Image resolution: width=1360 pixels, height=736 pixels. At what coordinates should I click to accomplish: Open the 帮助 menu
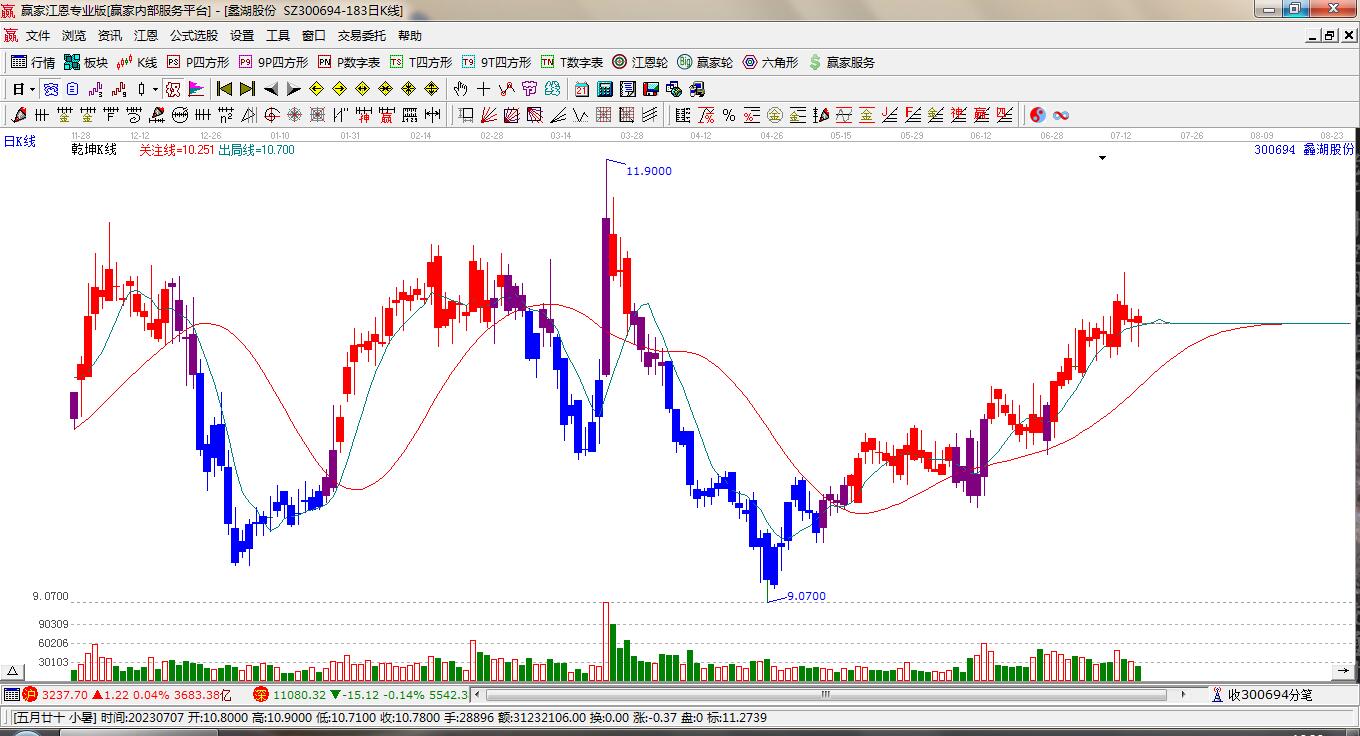pos(410,36)
